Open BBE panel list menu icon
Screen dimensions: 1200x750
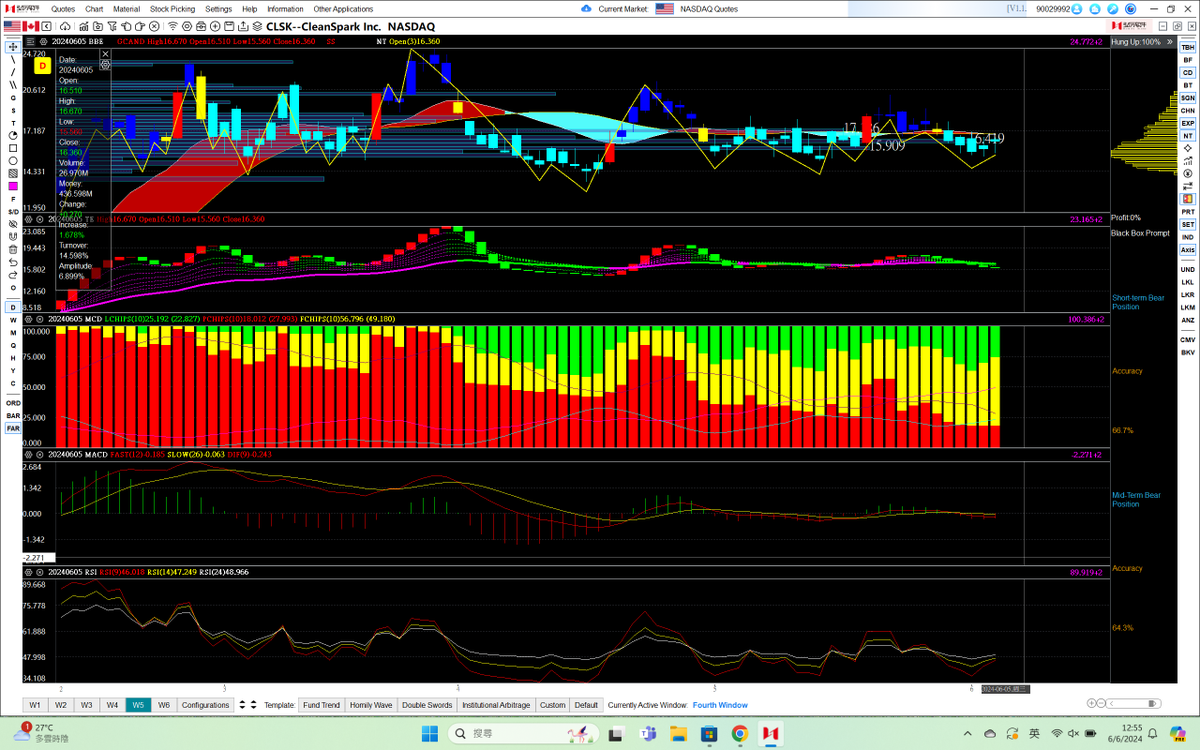pyautogui.click(x=30, y=41)
